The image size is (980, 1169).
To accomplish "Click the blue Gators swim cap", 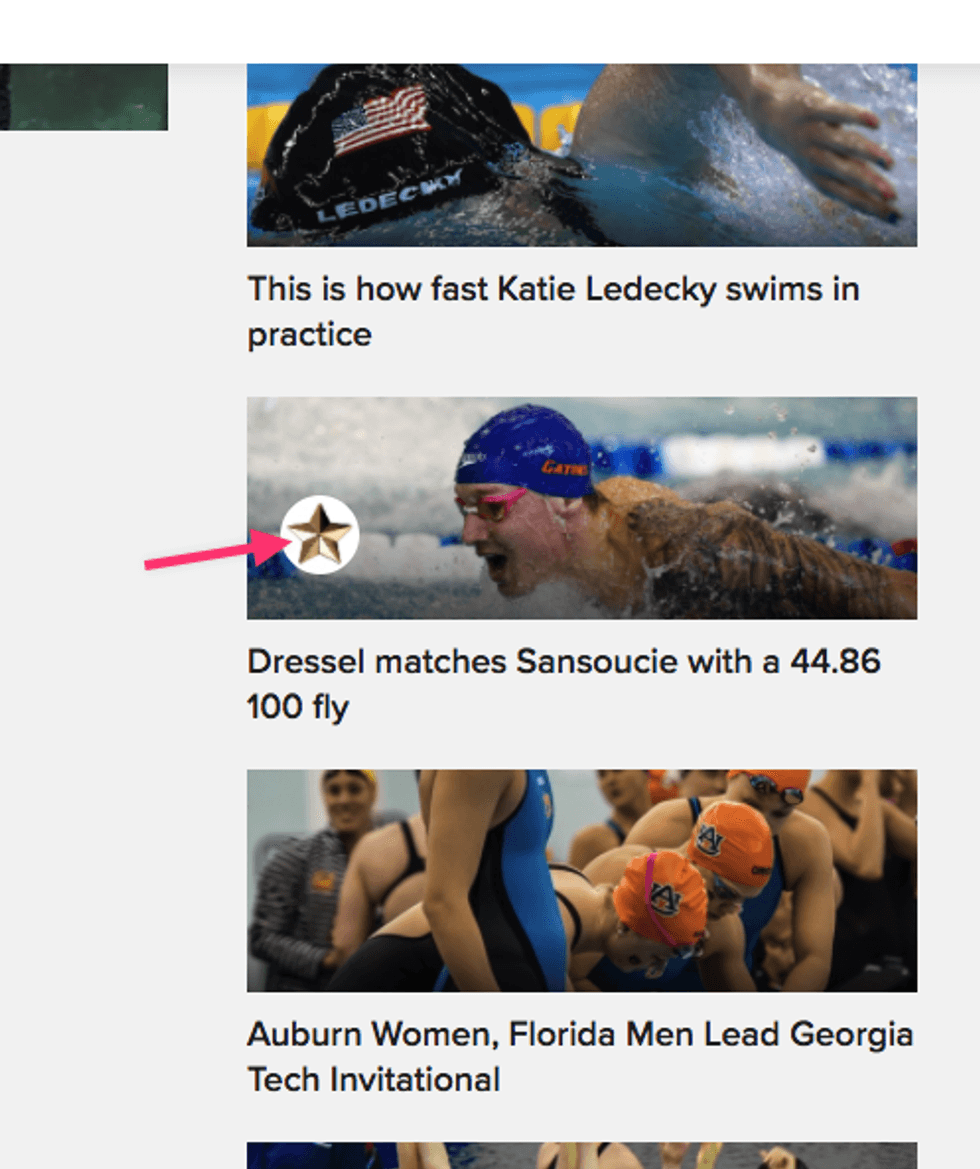I will pyautogui.click(x=523, y=451).
